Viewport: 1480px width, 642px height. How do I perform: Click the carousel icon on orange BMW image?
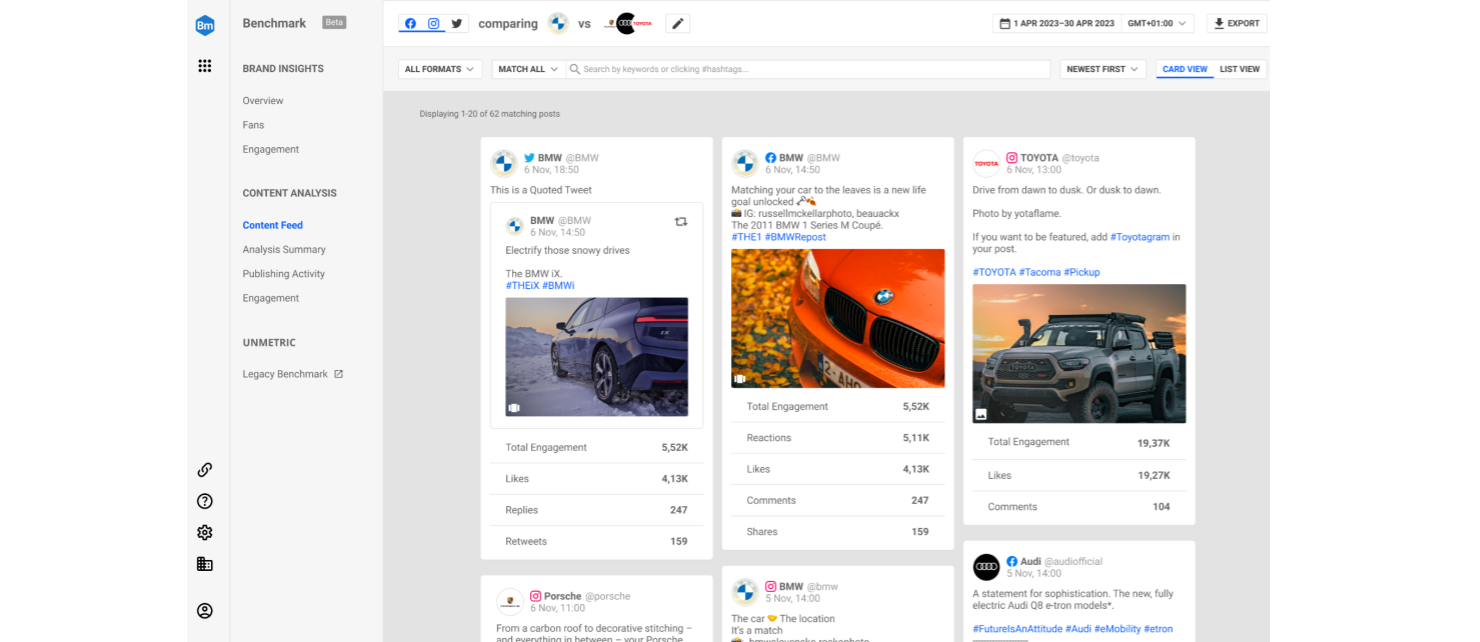click(740, 379)
